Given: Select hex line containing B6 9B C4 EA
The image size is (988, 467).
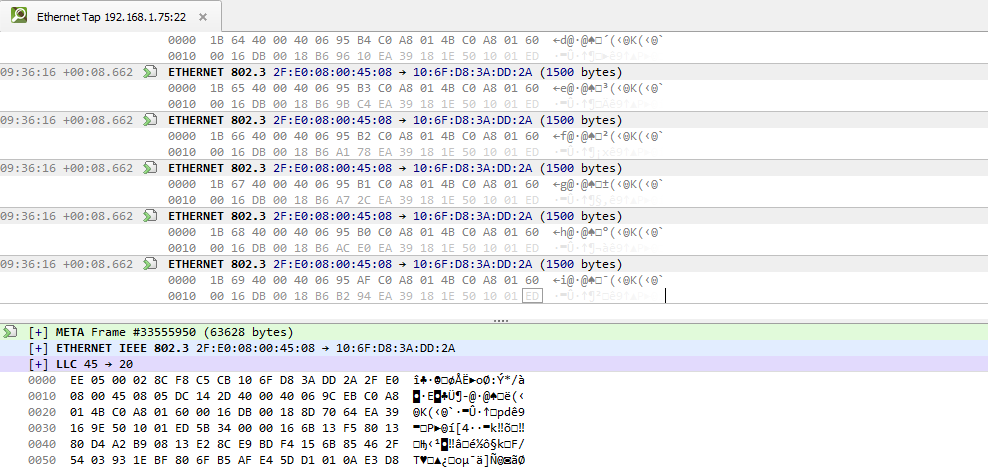Looking at the screenshot, I should 416,104.
